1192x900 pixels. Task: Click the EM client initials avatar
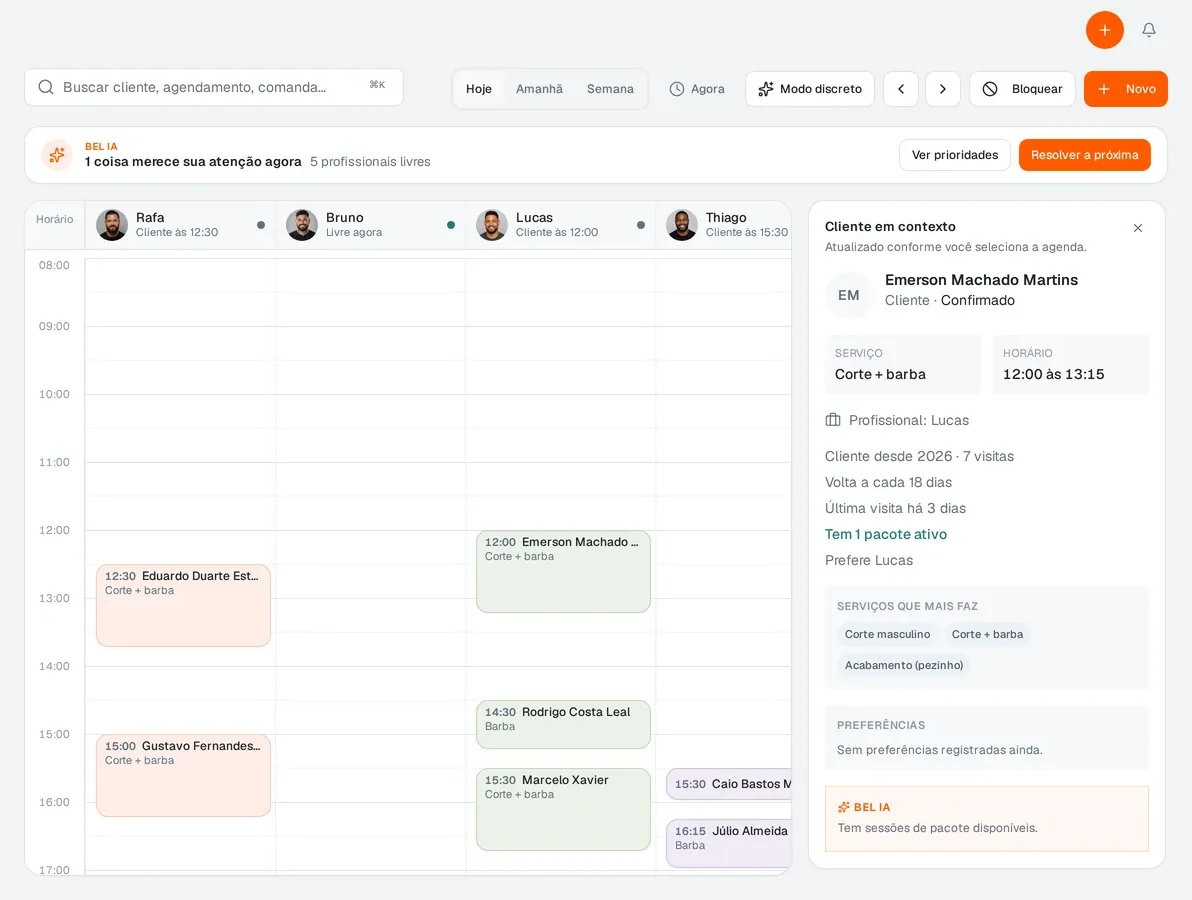click(x=848, y=295)
